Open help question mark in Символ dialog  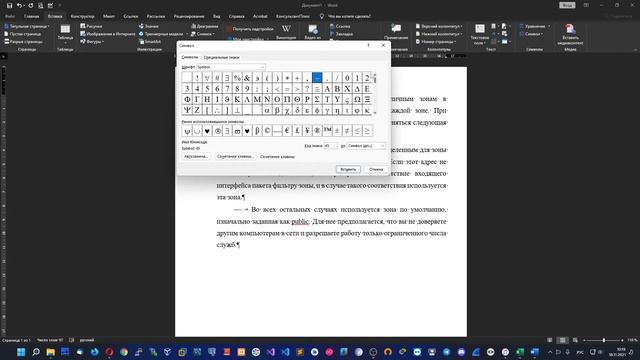[x=369, y=45]
